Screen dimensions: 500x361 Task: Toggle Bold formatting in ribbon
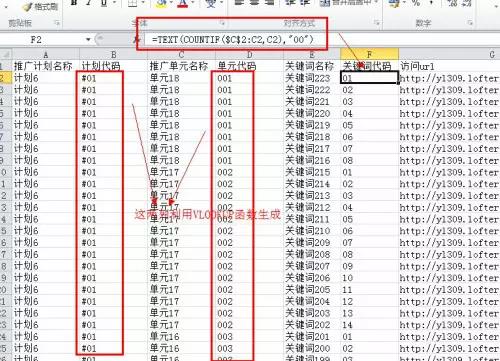click(74, 3)
